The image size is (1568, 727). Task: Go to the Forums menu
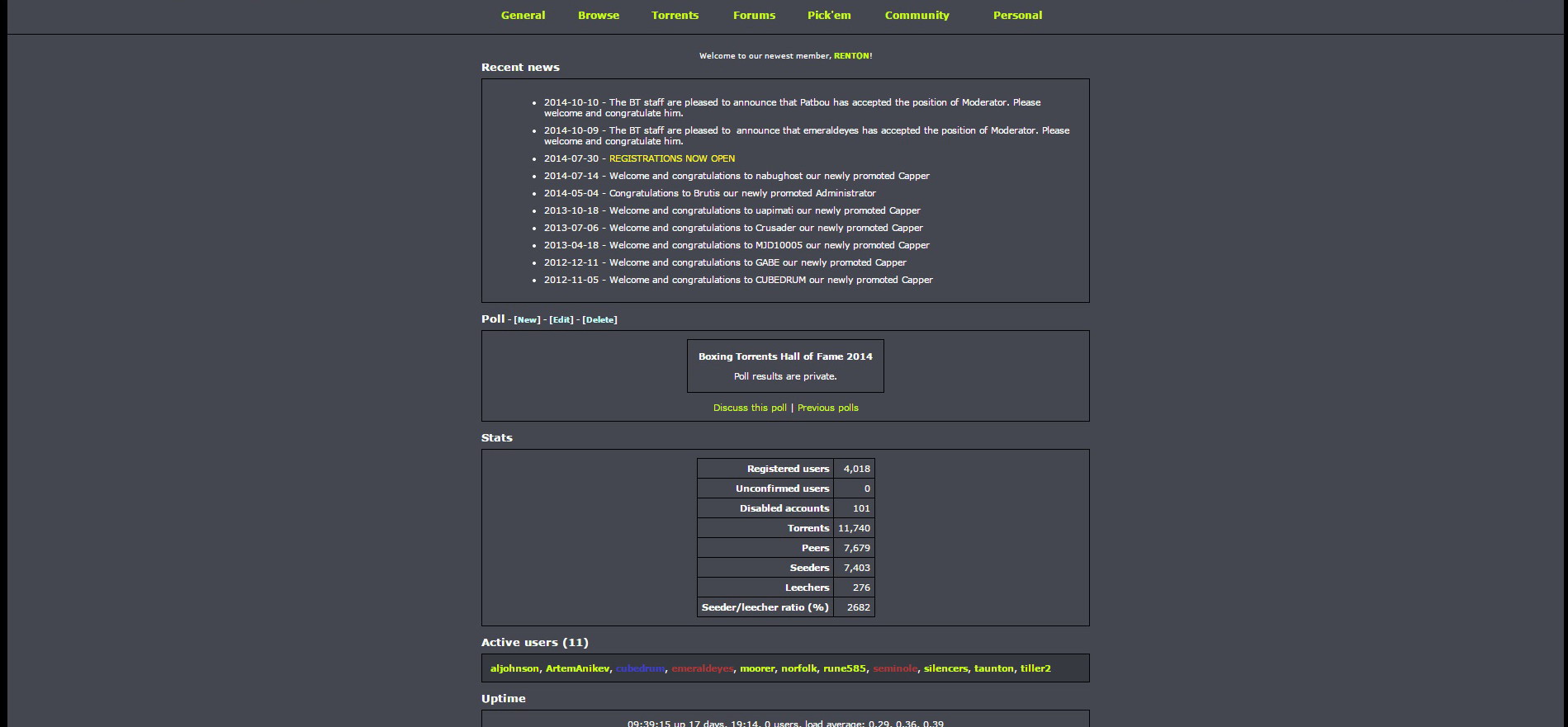coord(754,15)
